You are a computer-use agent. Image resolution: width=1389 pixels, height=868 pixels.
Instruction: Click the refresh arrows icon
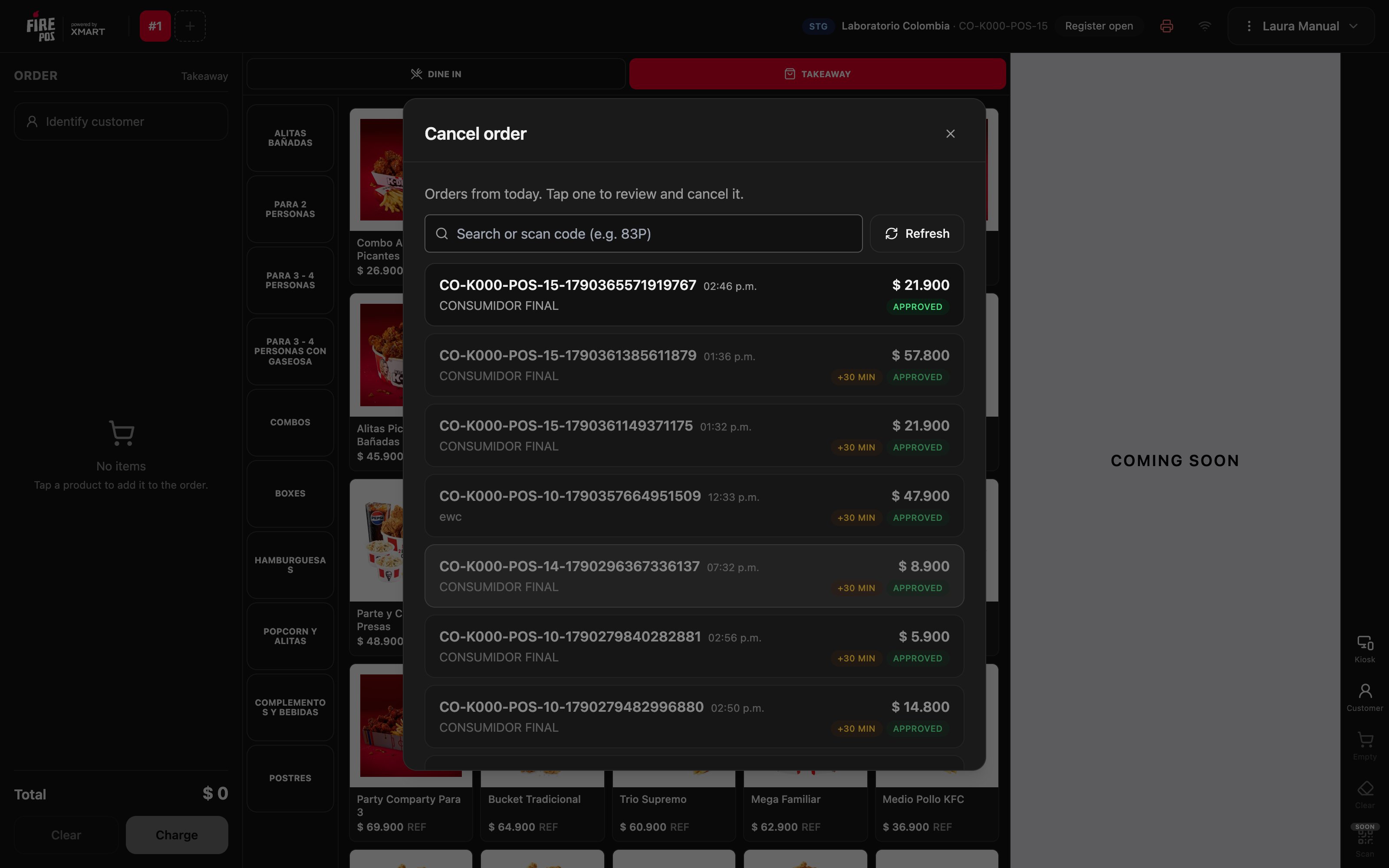891,233
